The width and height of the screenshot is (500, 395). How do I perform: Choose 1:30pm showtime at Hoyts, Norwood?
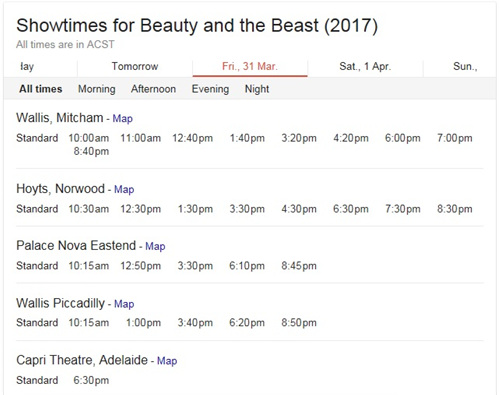coord(195,209)
